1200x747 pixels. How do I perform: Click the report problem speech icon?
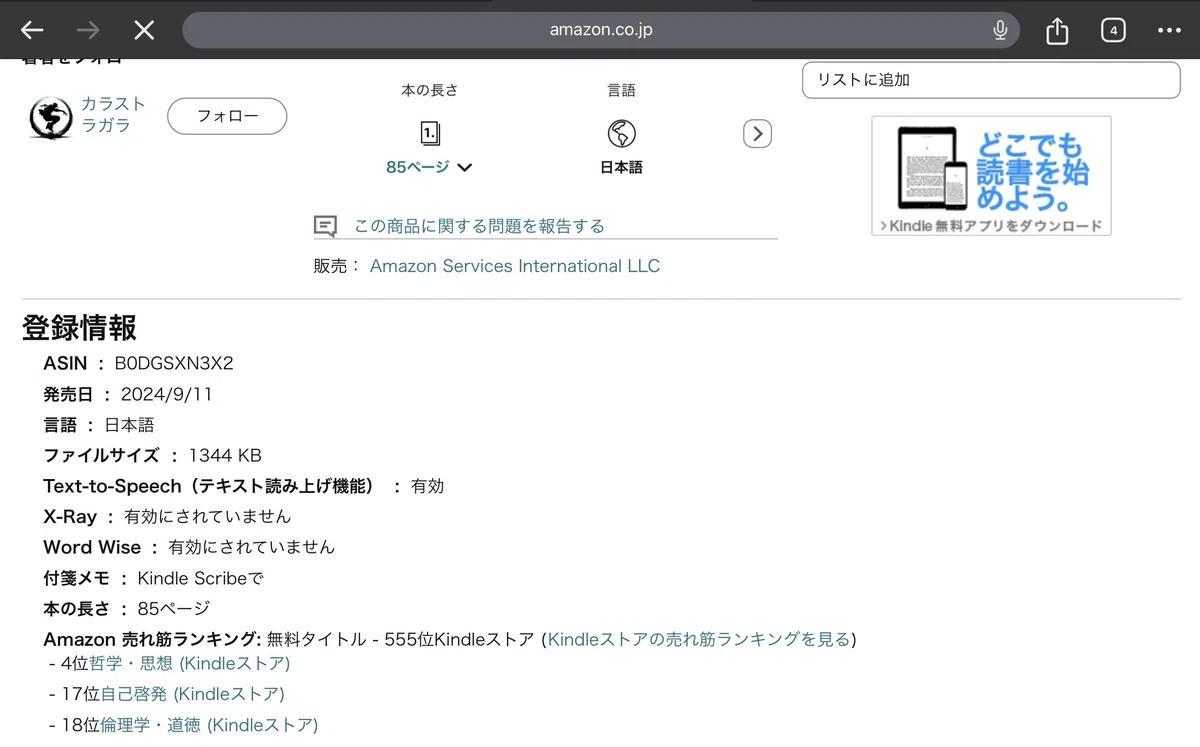pyautogui.click(x=325, y=226)
